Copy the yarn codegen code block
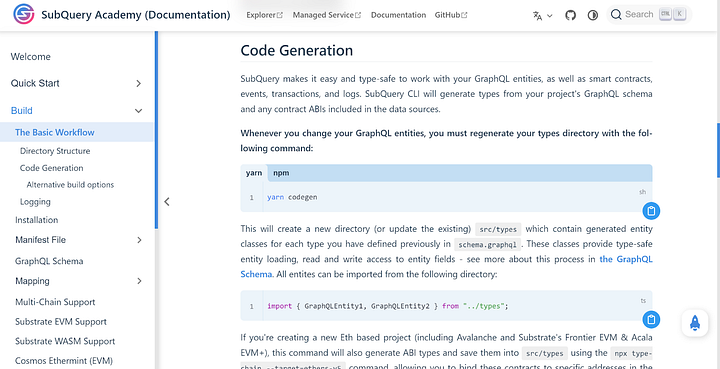 (651, 211)
